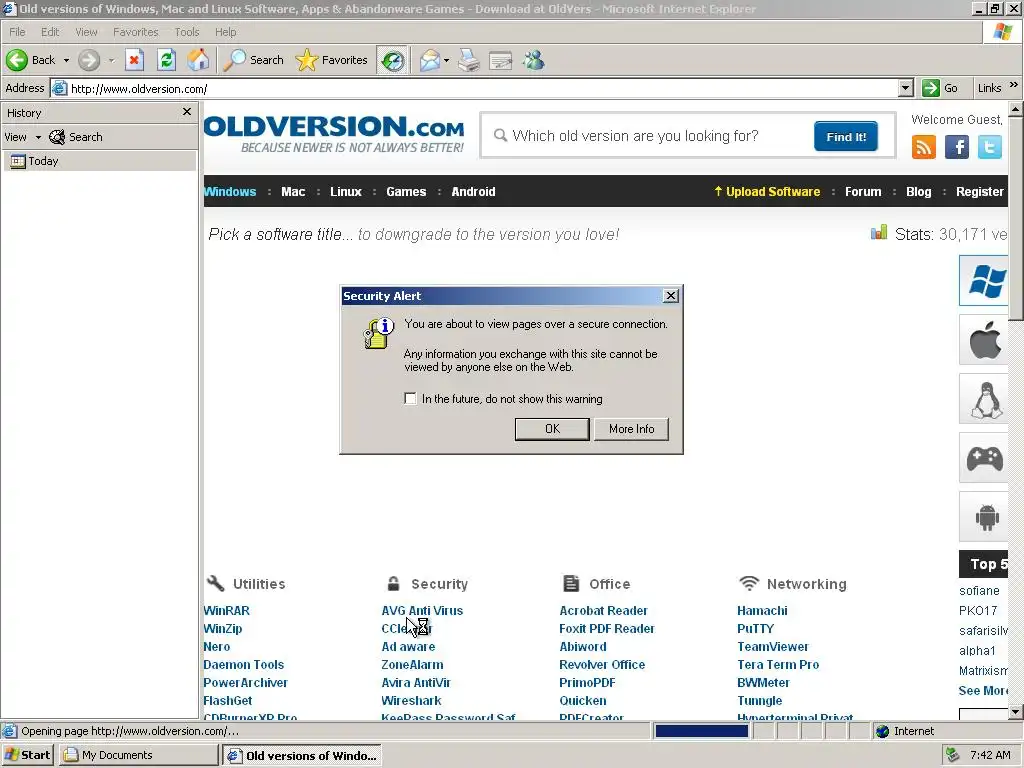Open Favorites star toolbar button
Viewport: 1024px width, 768px height.
[332, 60]
